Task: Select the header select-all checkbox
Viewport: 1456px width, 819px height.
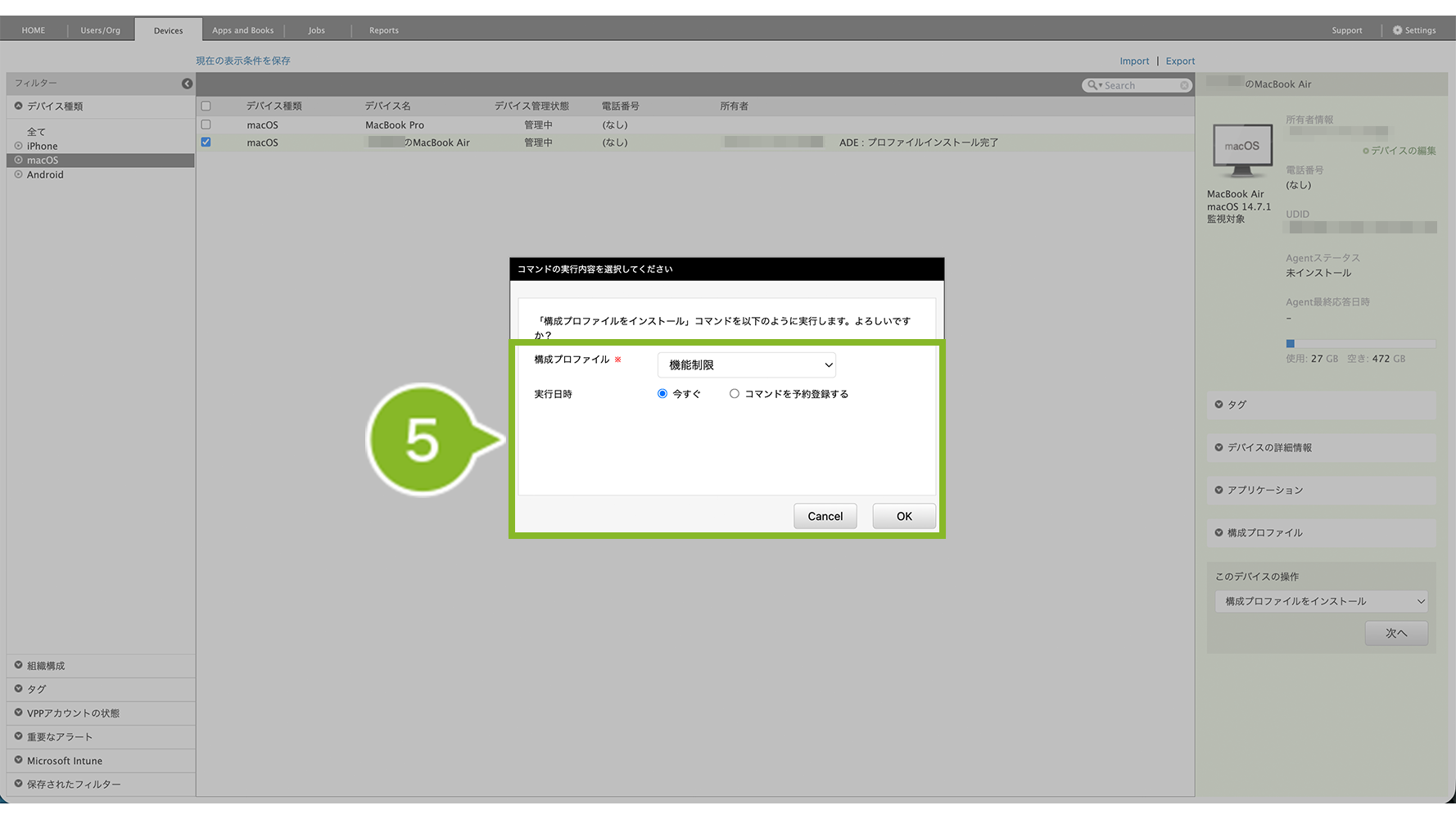Action: pos(206,106)
